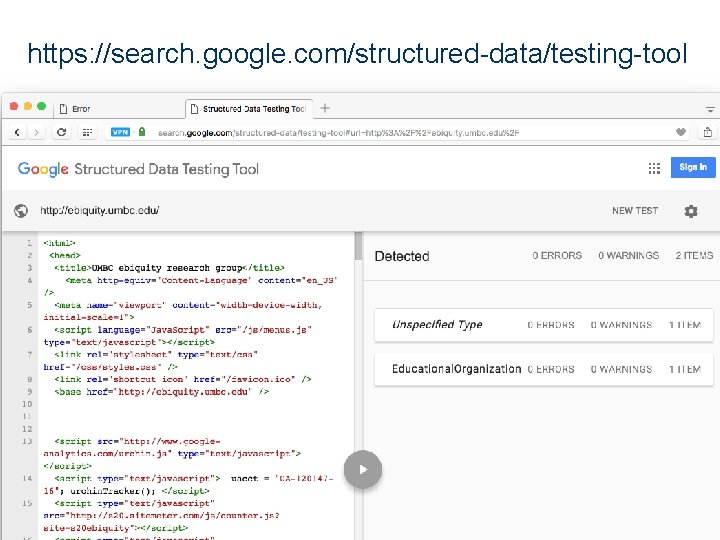
Task: Click the Sign in button
Action: tap(693, 167)
